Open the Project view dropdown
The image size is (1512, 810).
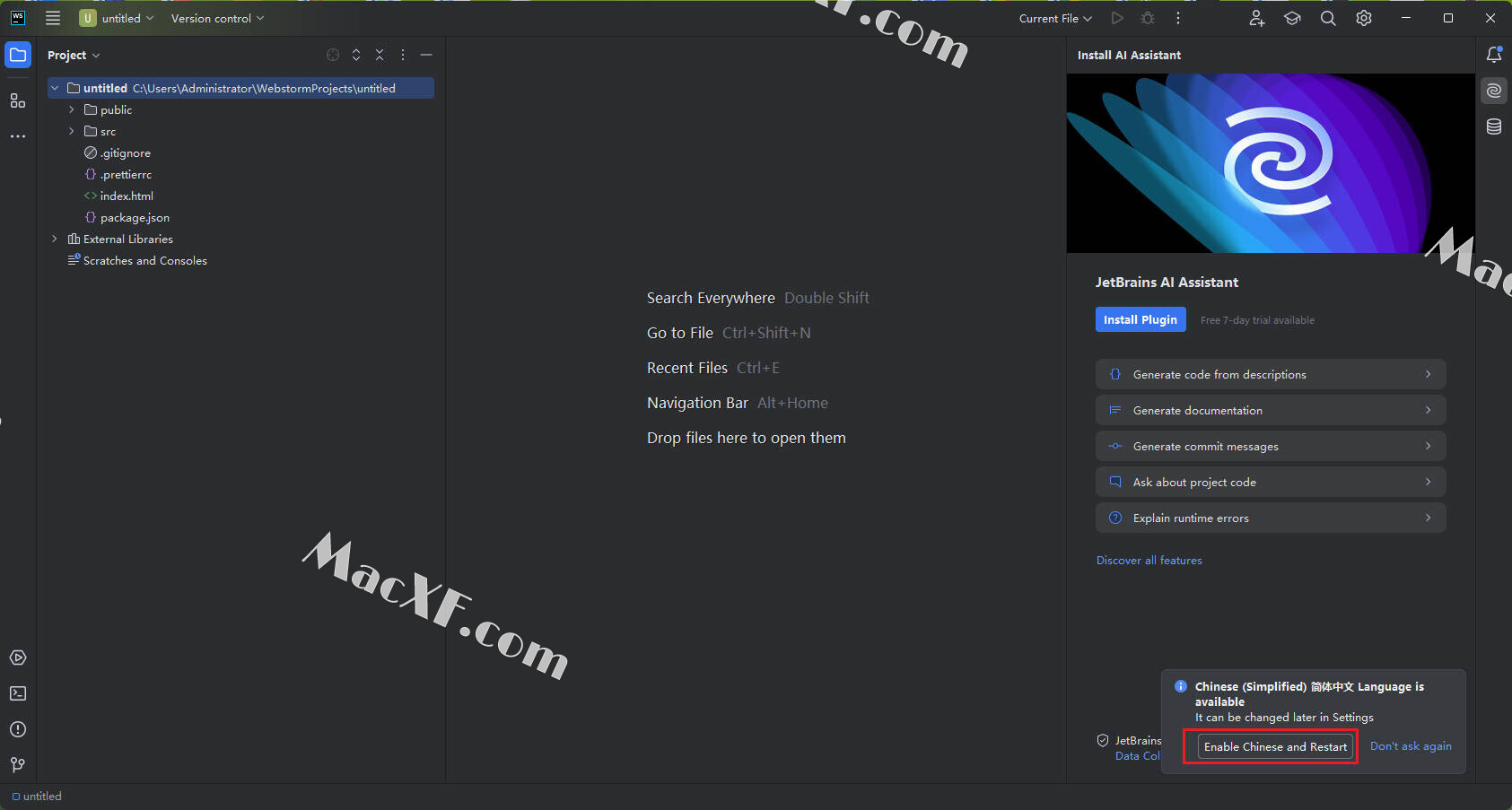coord(74,55)
